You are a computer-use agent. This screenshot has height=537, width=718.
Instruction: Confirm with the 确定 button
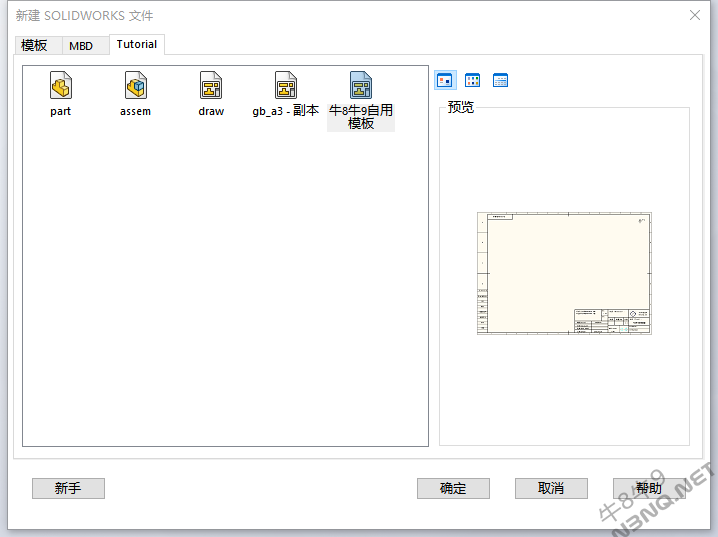tap(453, 488)
